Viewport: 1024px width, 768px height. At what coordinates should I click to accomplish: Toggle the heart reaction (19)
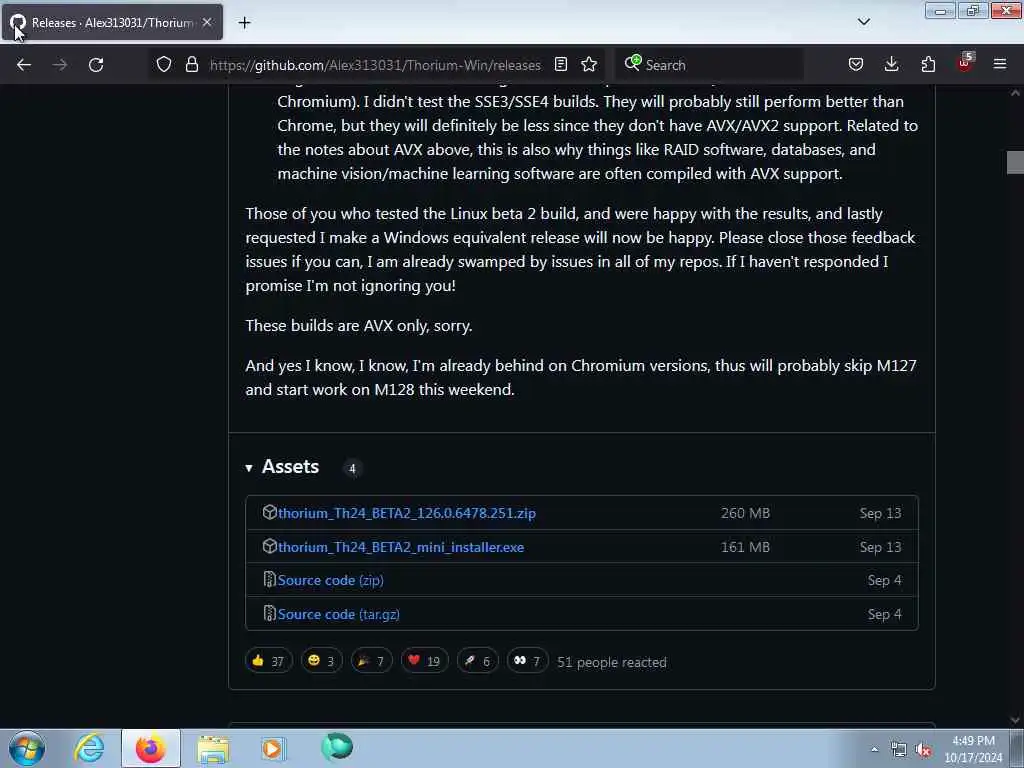(424, 661)
